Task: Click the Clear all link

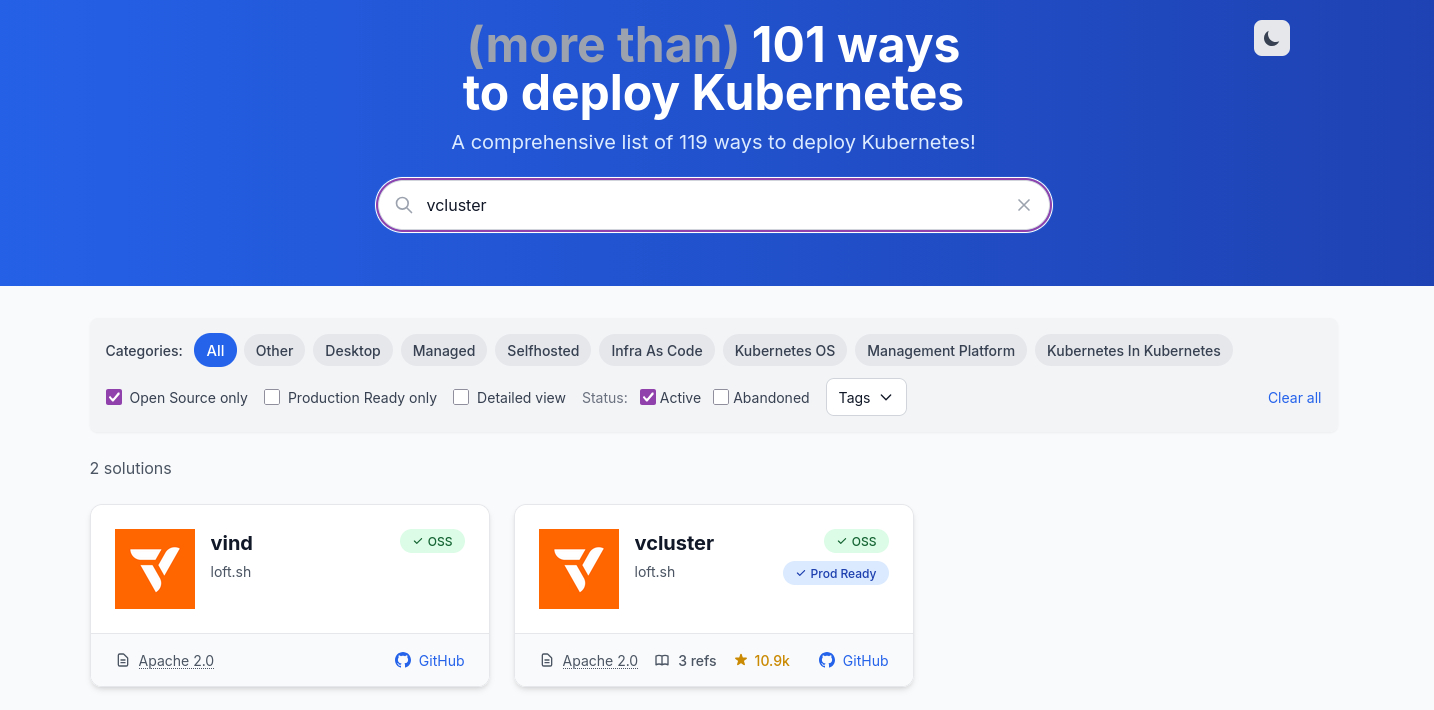Action: coord(1294,397)
